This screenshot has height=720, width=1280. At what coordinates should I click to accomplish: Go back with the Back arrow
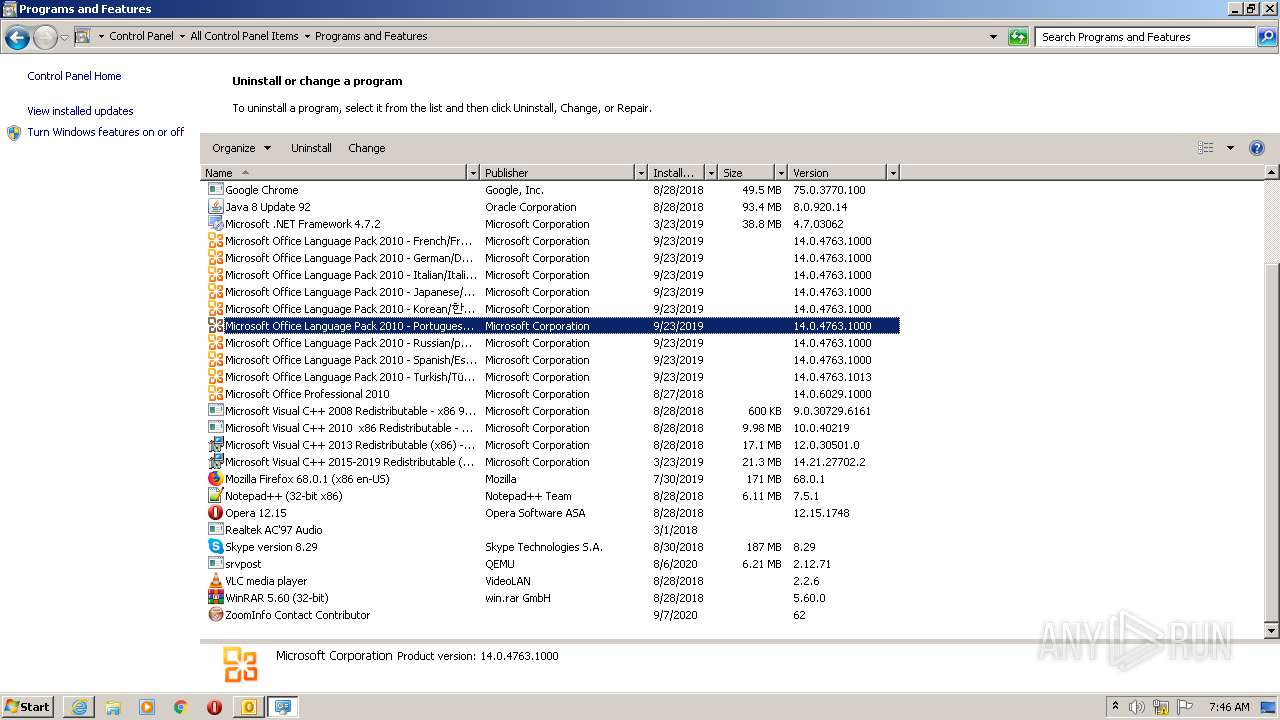pyautogui.click(x=17, y=38)
